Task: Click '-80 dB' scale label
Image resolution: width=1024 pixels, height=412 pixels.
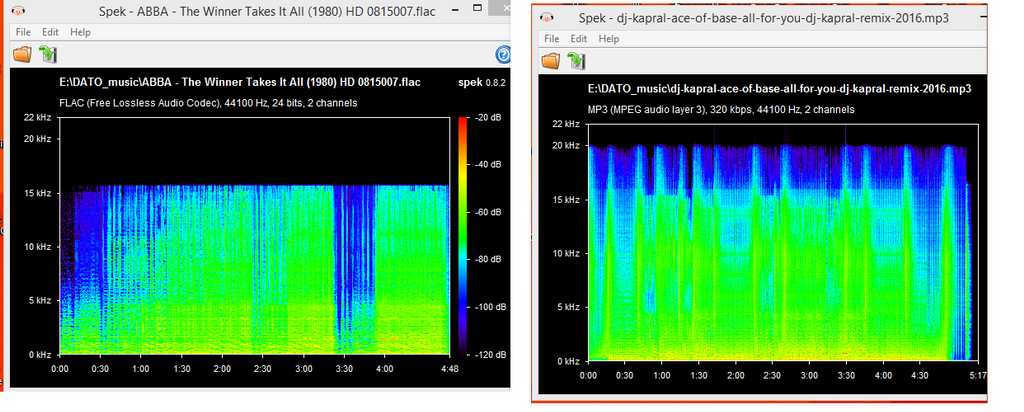Action: click(x=489, y=260)
